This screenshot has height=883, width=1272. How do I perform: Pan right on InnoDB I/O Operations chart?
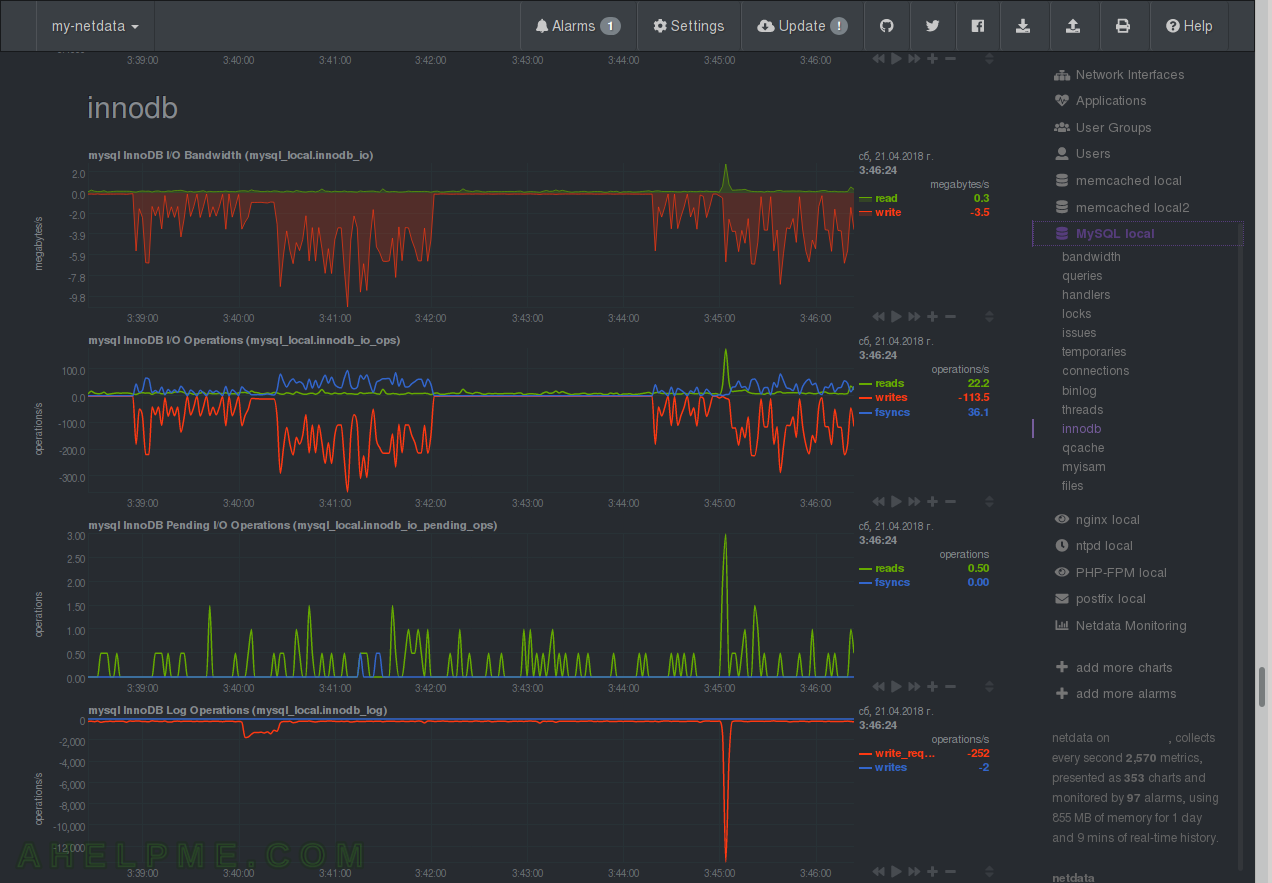click(914, 502)
